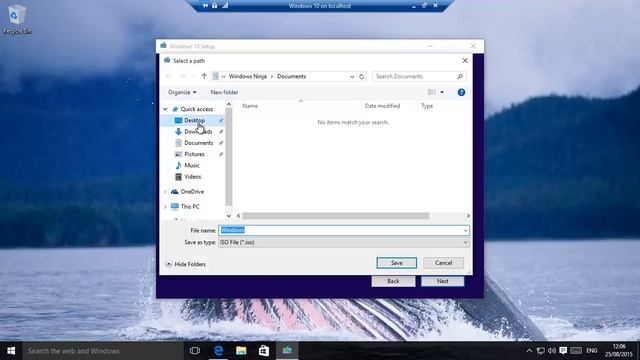
Task: Click the lock icon in the remote session bar
Action: [215, 5]
